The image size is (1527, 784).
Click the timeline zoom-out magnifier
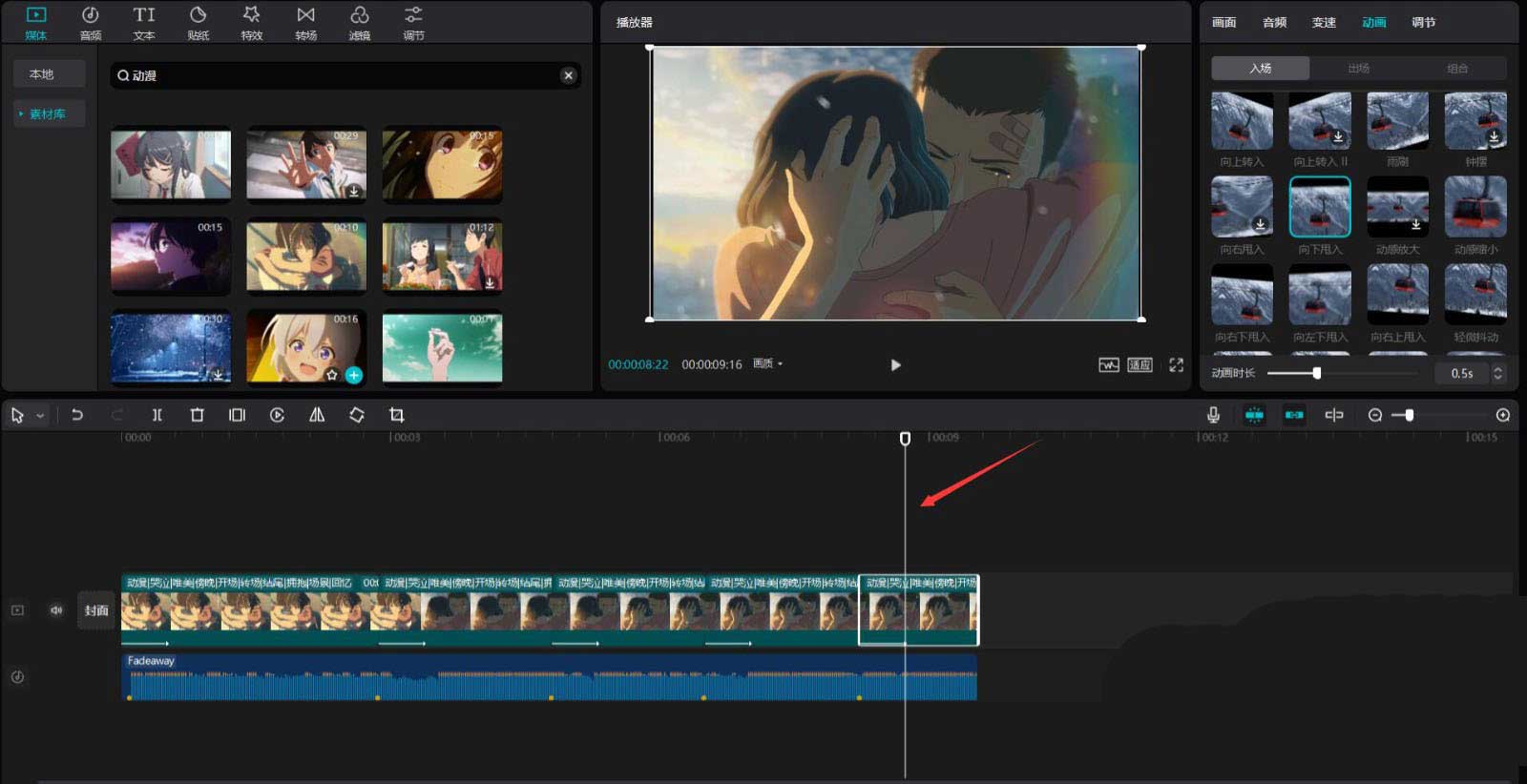pyautogui.click(x=1375, y=415)
